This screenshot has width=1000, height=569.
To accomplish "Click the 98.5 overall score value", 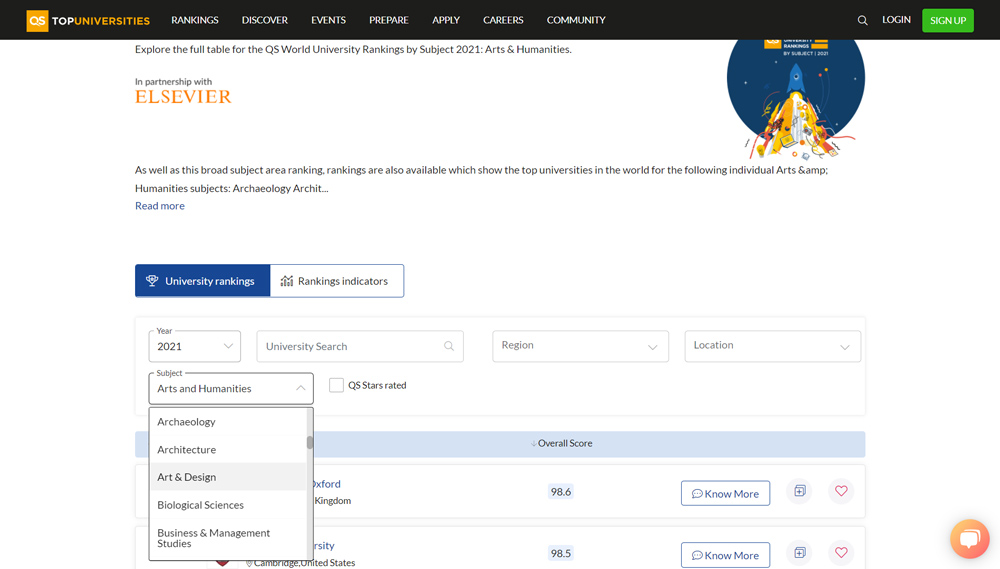I will coord(561,553).
